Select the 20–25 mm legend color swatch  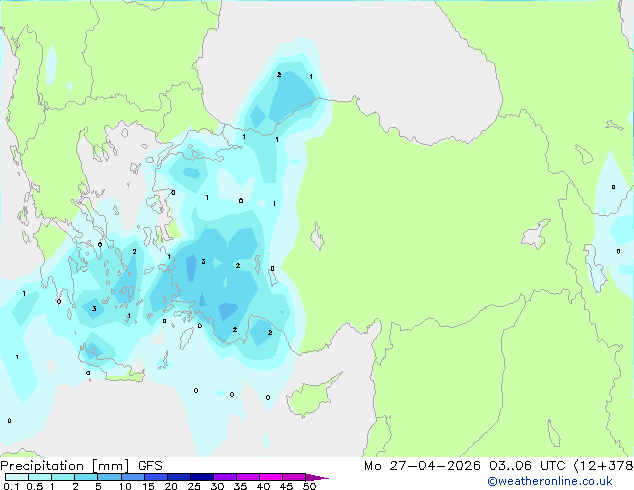(178, 477)
